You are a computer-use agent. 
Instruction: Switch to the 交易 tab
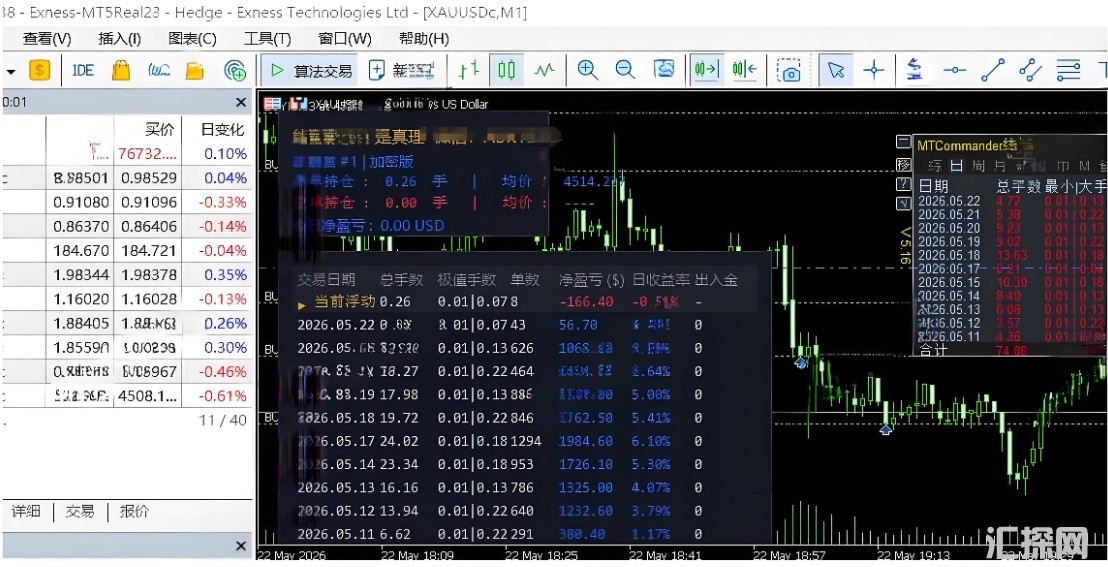(x=80, y=511)
